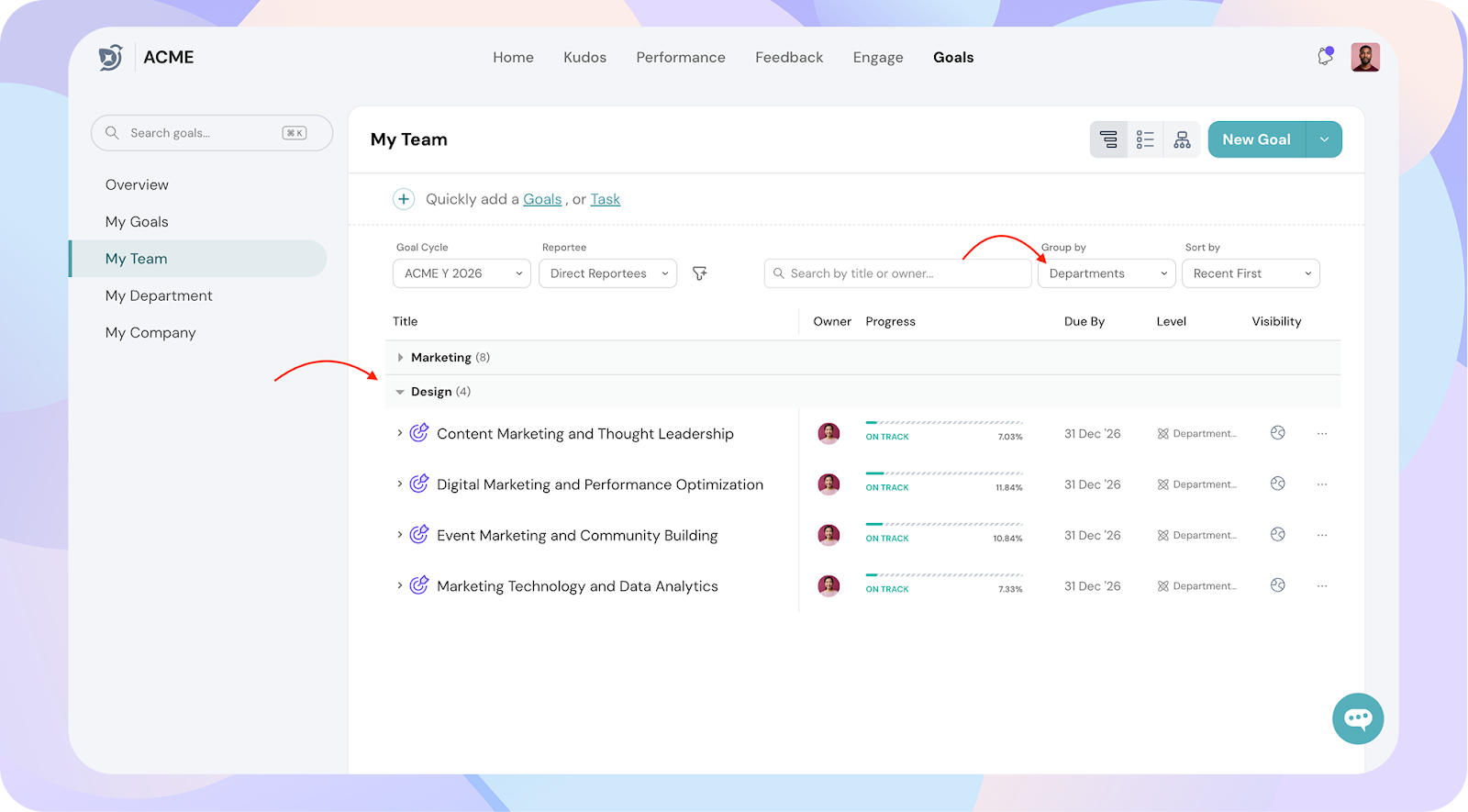This screenshot has width=1468, height=812.
Task: Switch to the list view icon
Action: click(x=1145, y=139)
